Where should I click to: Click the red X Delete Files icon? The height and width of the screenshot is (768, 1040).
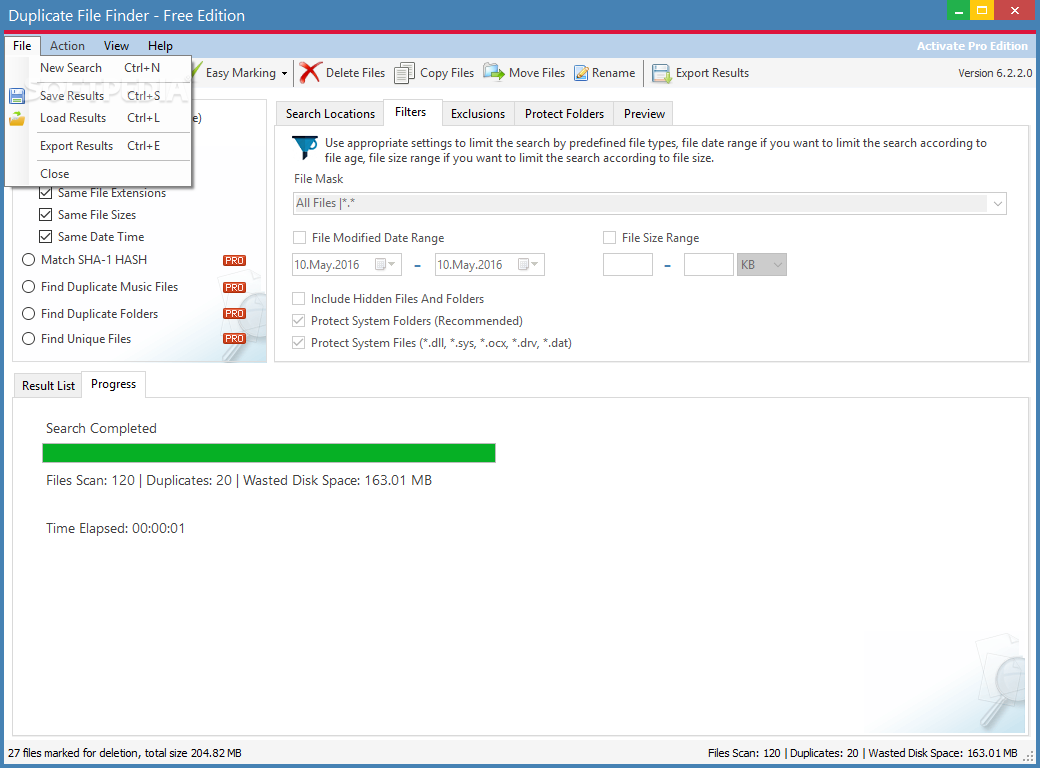pos(310,73)
